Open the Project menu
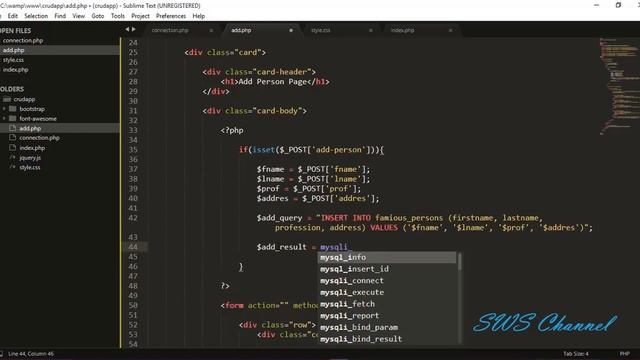The width and height of the screenshot is (640, 360). [140, 16]
